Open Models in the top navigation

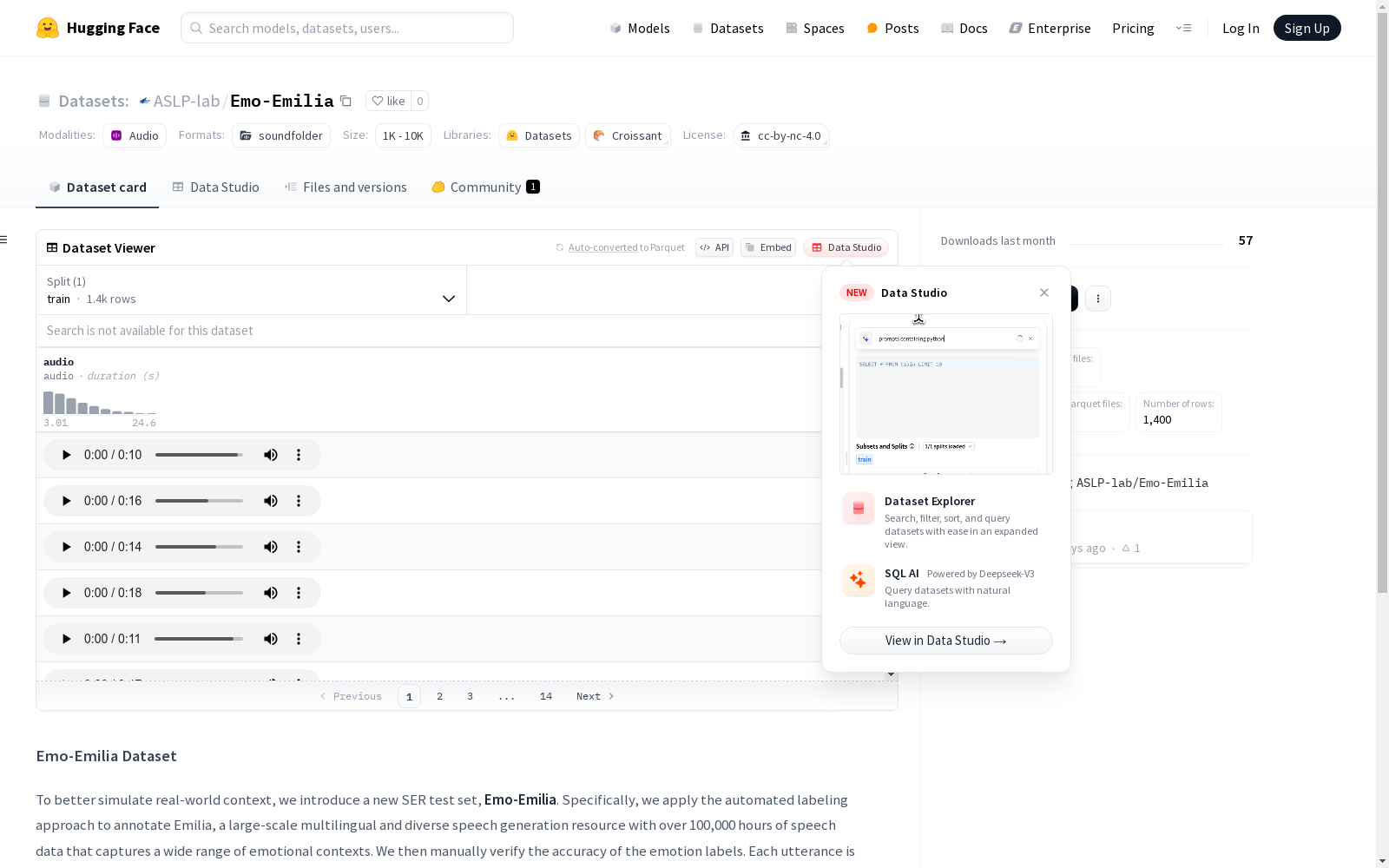click(x=640, y=28)
